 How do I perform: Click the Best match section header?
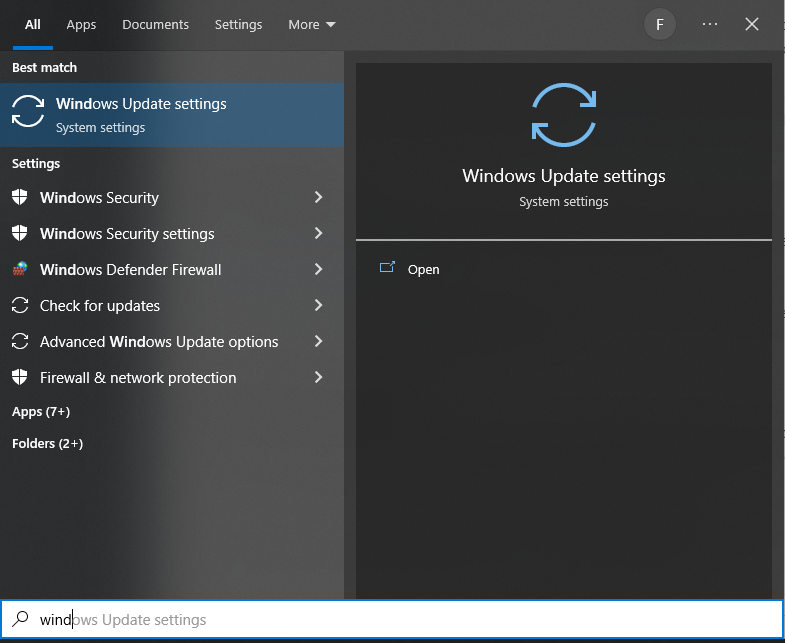coord(45,68)
